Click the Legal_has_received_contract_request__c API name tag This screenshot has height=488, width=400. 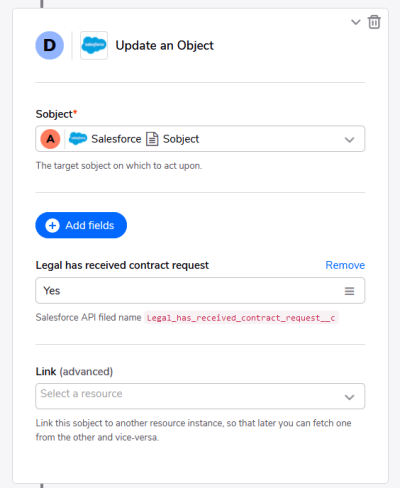pyautogui.click(x=241, y=318)
